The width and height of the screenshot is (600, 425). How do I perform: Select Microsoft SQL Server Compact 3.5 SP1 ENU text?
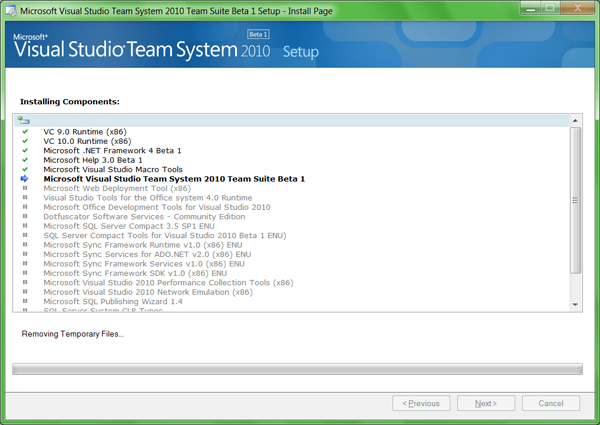click(x=129, y=226)
